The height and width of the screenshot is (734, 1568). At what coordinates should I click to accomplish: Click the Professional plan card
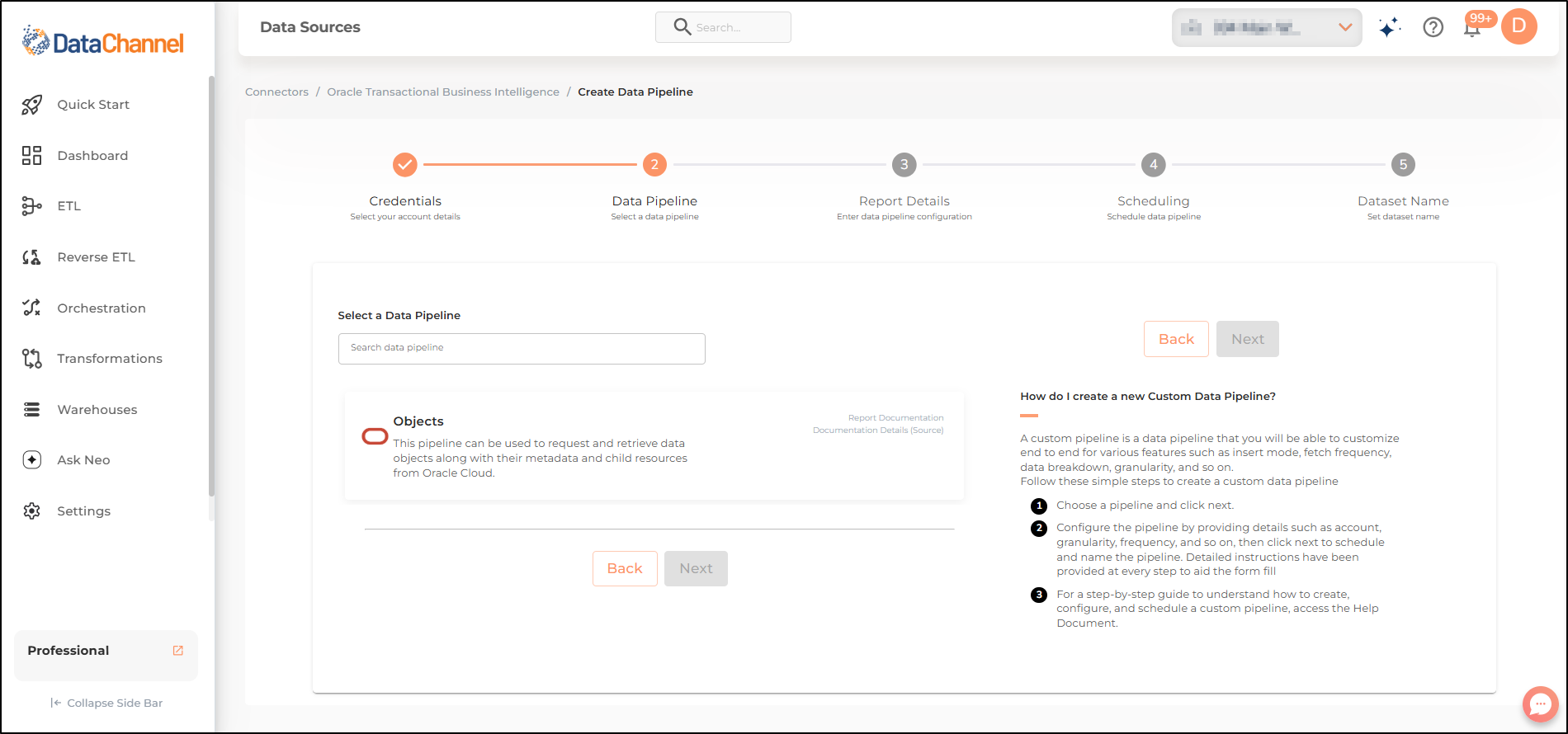click(x=106, y=656)
